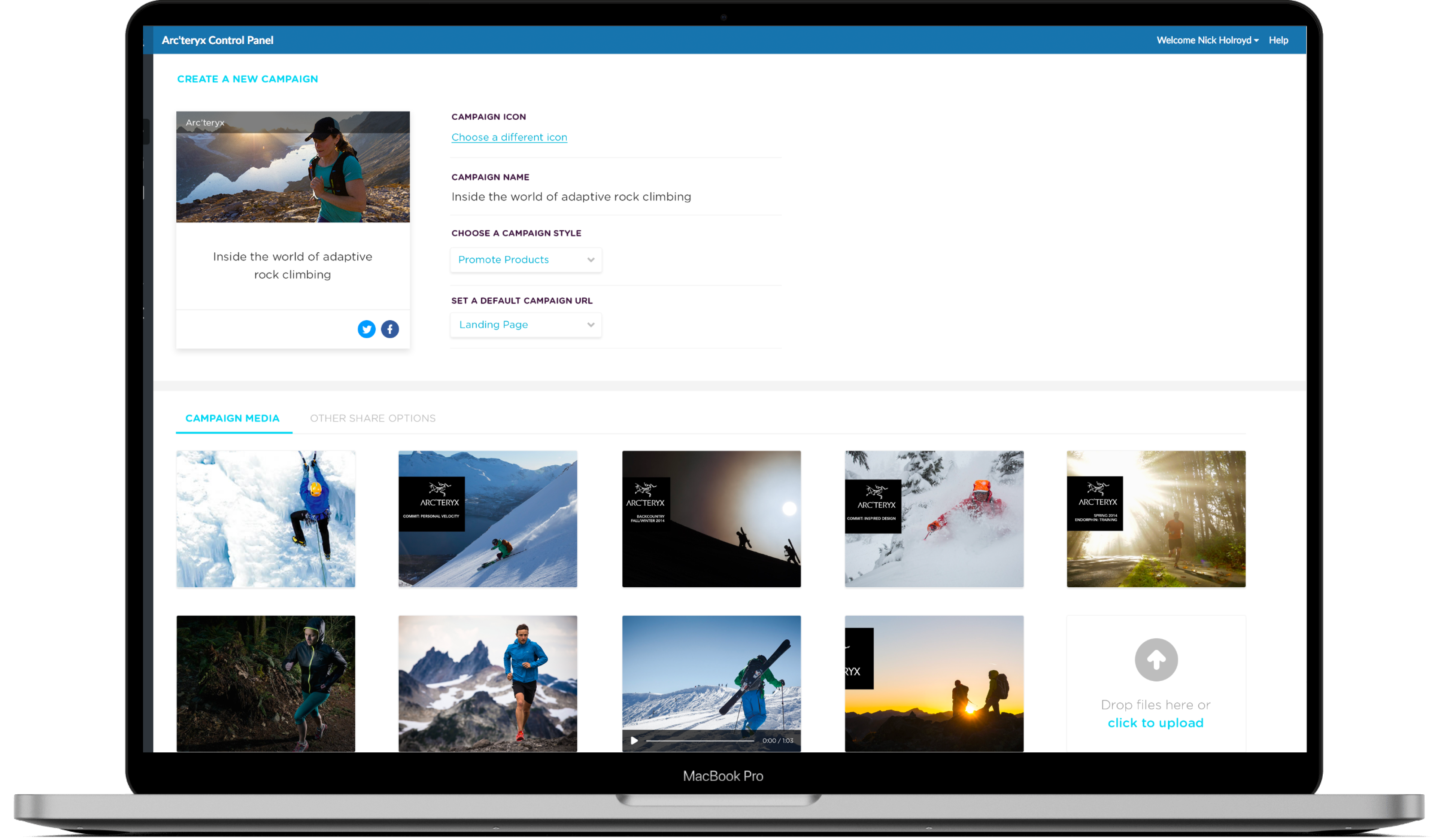The image size is (1438, 840).
Task: Click the 'click to upload' link
Action: (1156, 722)
